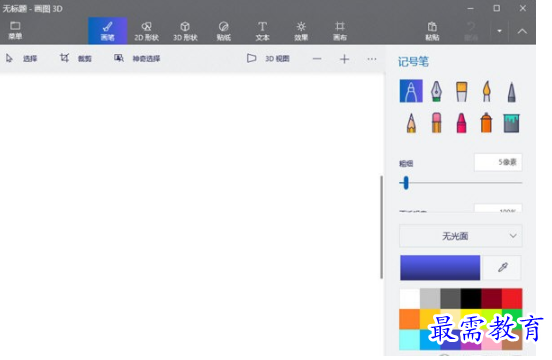Maximize the Paint 3D window
Screen dimensions: 552x360
click(496, 8)
